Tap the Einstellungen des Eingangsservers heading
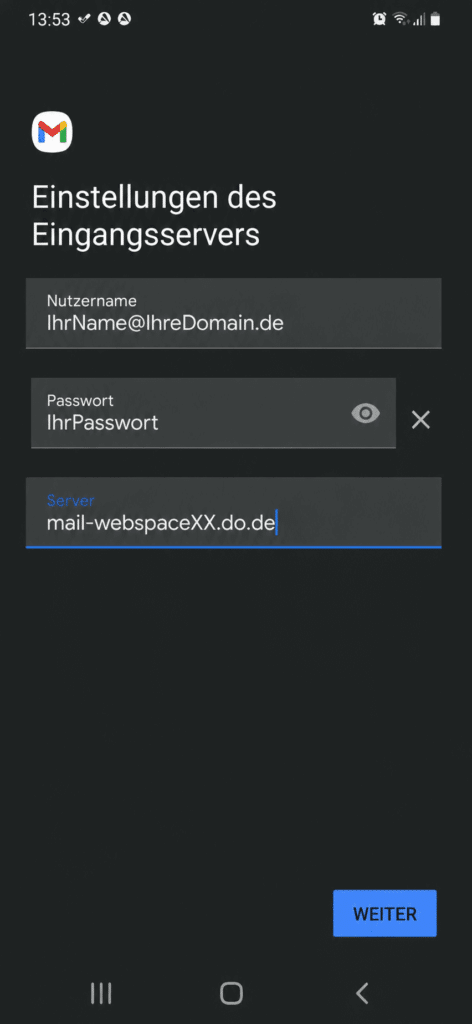This screenshot has height=1024, width=472. (x=154, y=216)
